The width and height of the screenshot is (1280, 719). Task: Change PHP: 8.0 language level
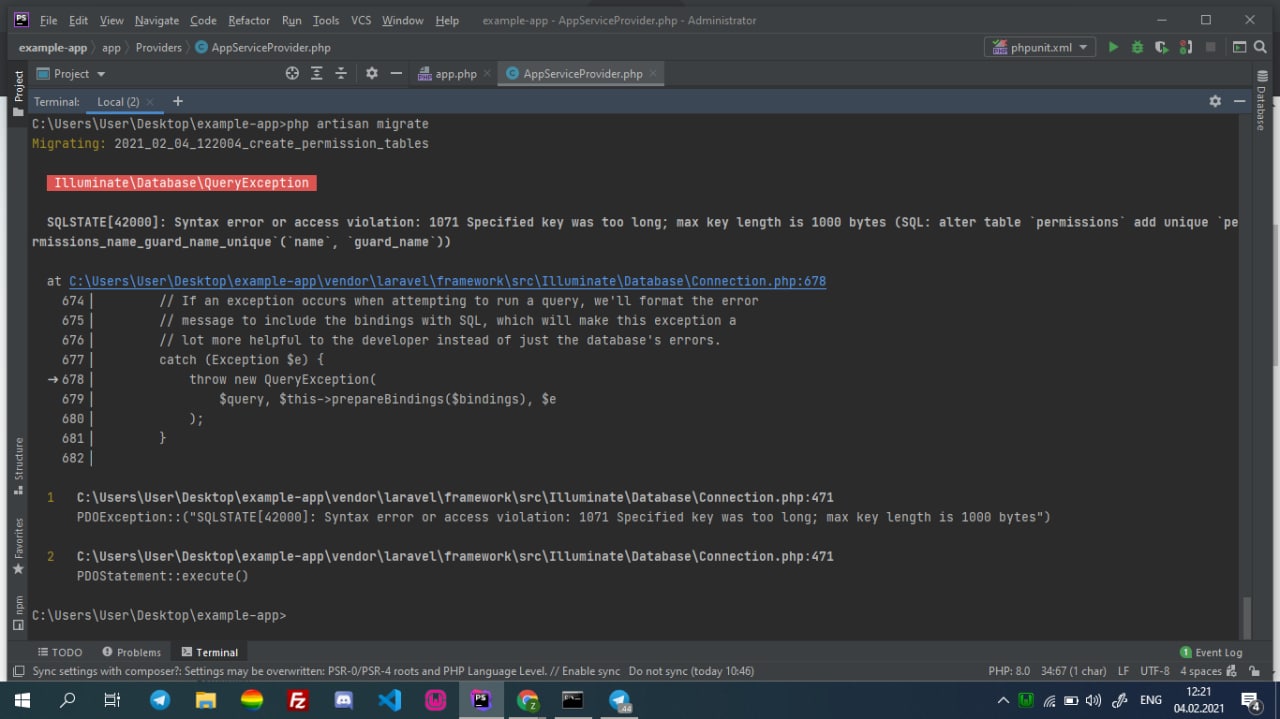1009,671
